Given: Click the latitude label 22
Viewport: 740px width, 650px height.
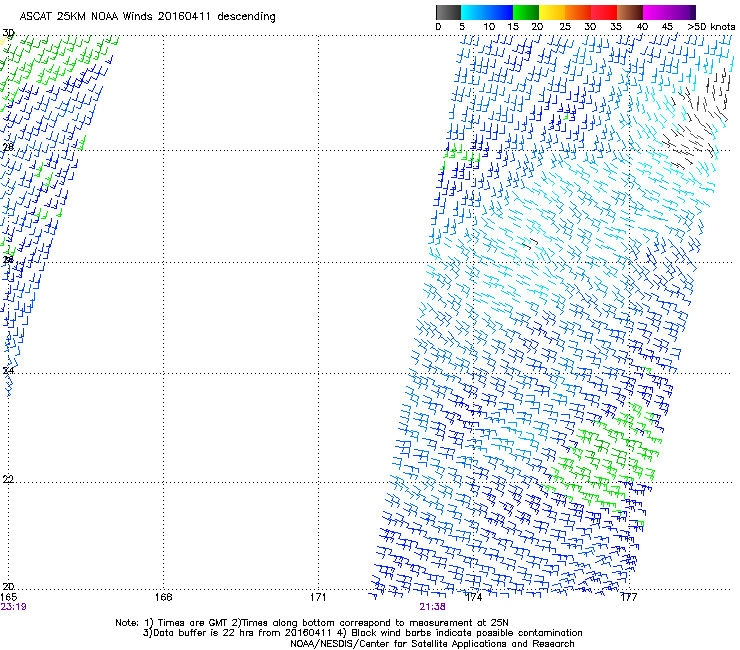Looking at the screenshot, I should tap(8, 479).
